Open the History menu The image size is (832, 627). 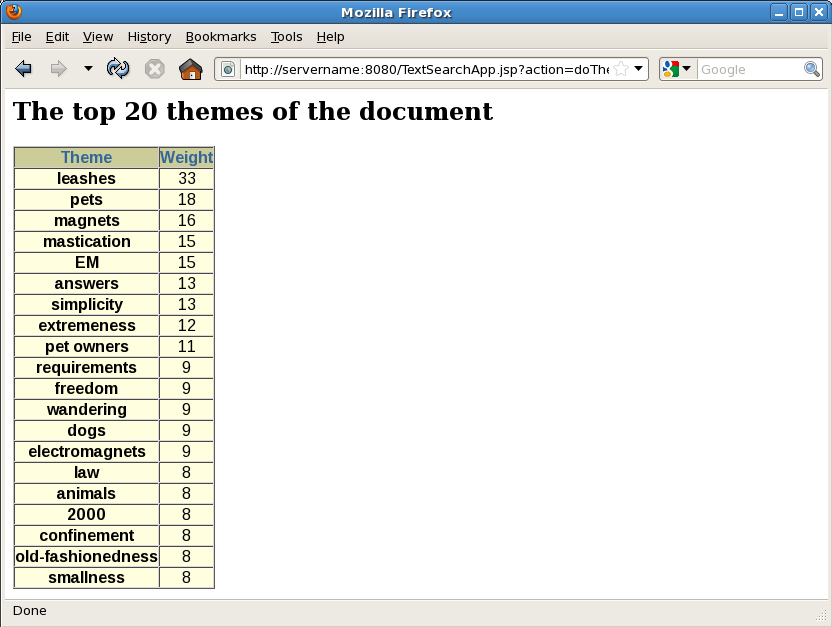point(149,37)
